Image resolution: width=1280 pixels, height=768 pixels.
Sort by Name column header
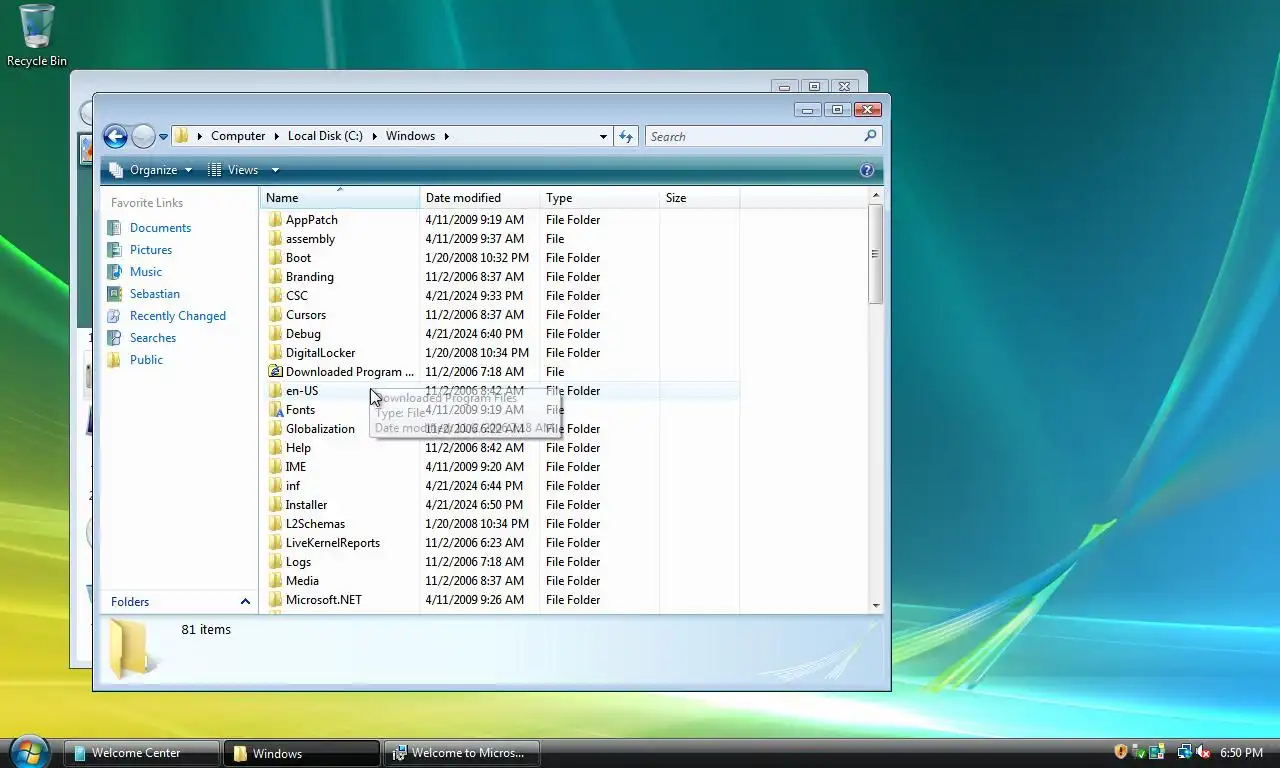pos(339,198)
